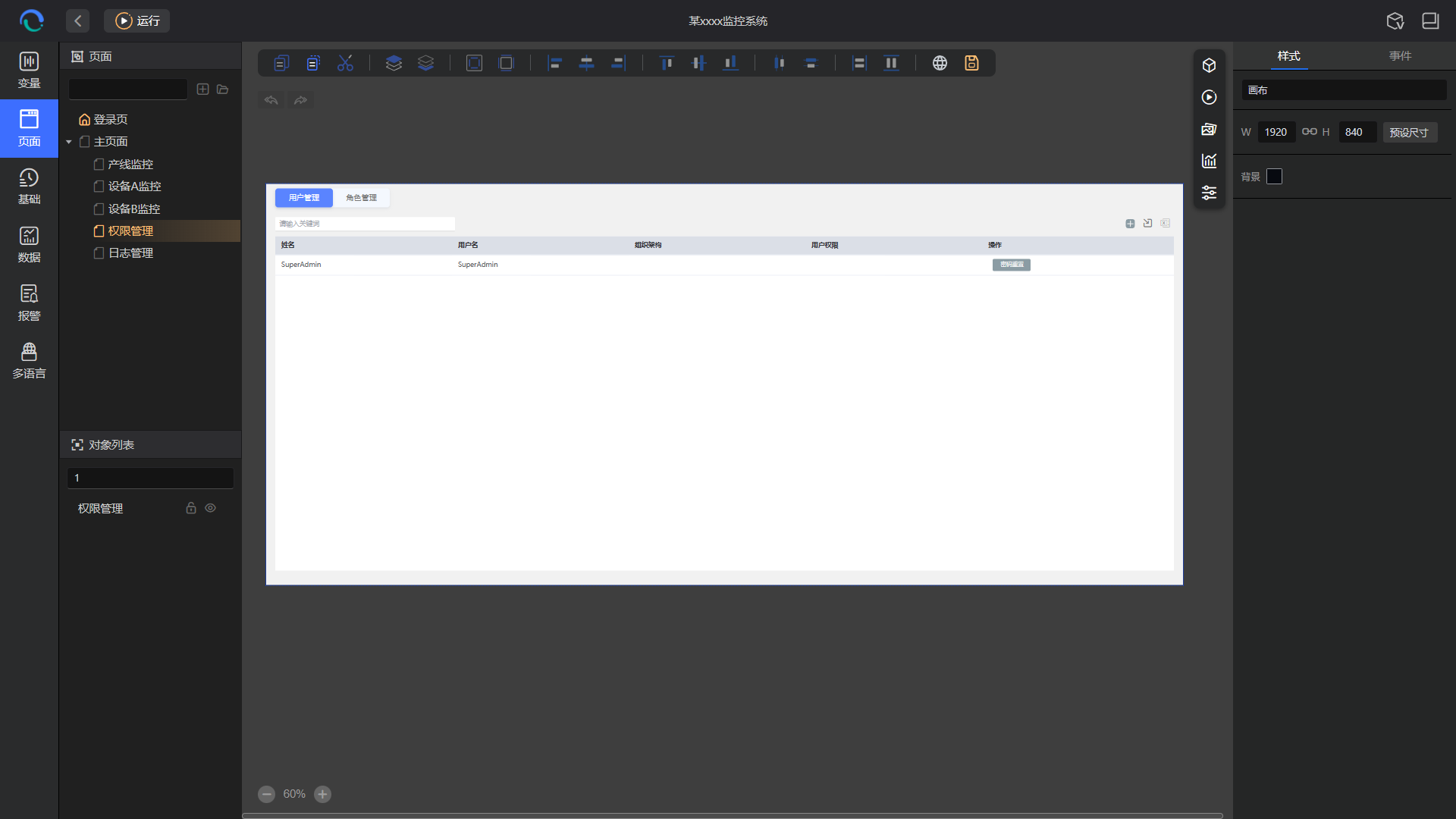The image size is (1456, 819).
Task: Open the 预设尺寸 preset size dropdown
Action: (1410, 132)
